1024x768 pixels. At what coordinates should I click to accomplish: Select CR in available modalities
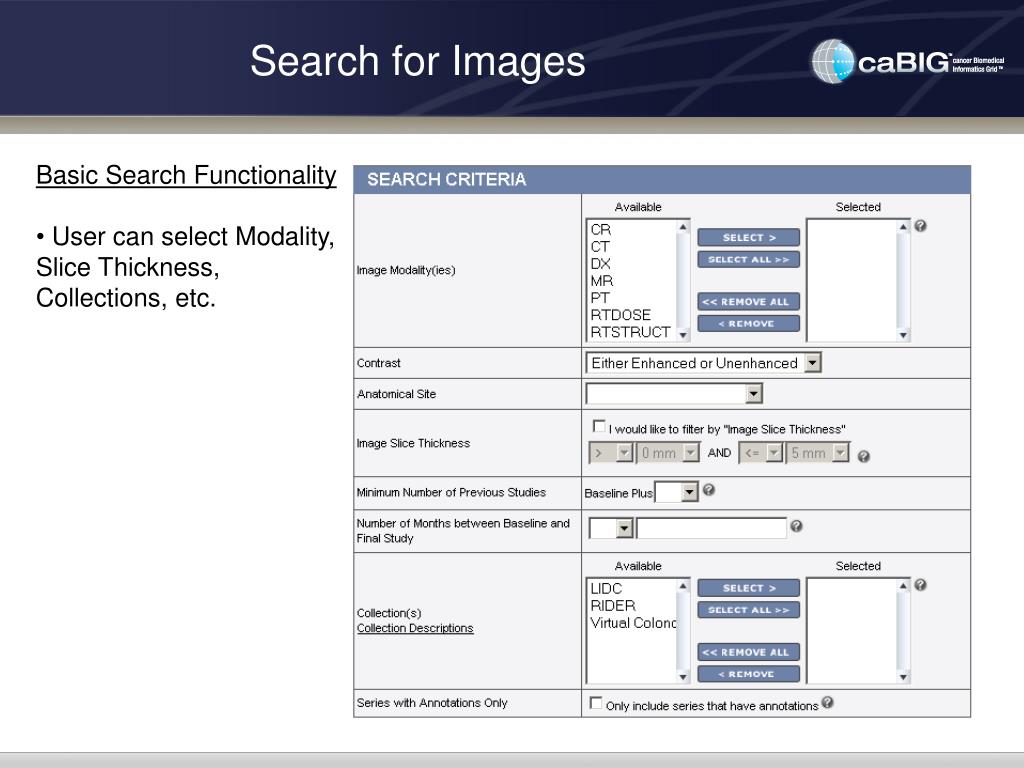[x=600, y=230]
